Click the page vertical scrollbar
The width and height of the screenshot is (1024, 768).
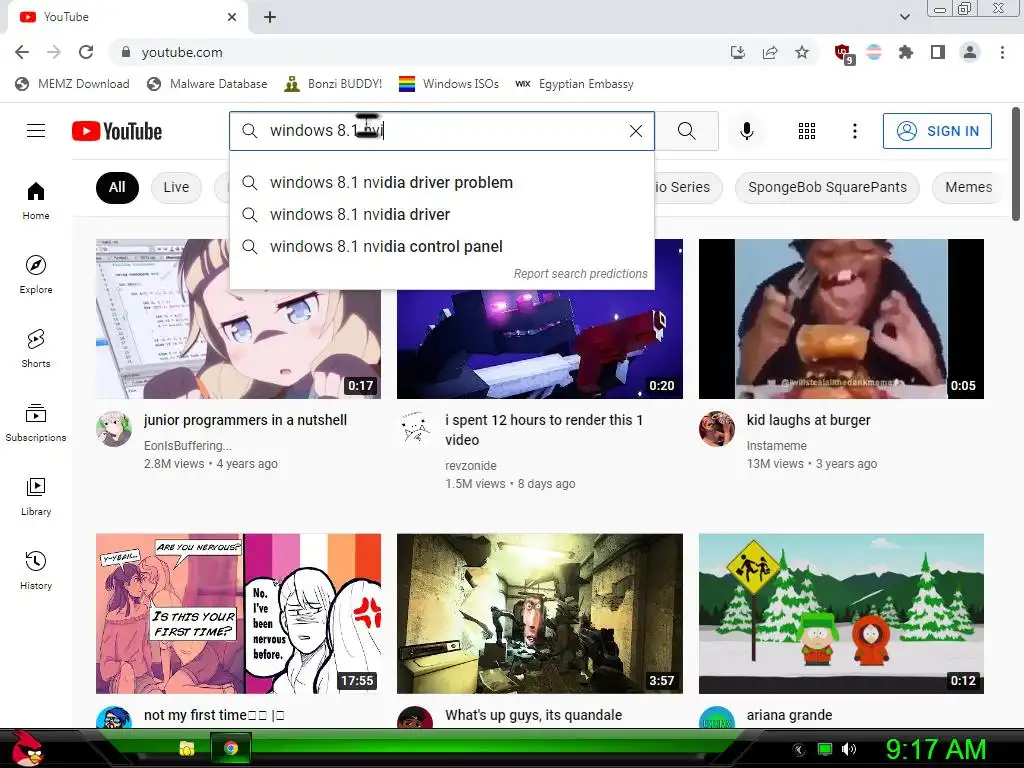click(1016, 165)
